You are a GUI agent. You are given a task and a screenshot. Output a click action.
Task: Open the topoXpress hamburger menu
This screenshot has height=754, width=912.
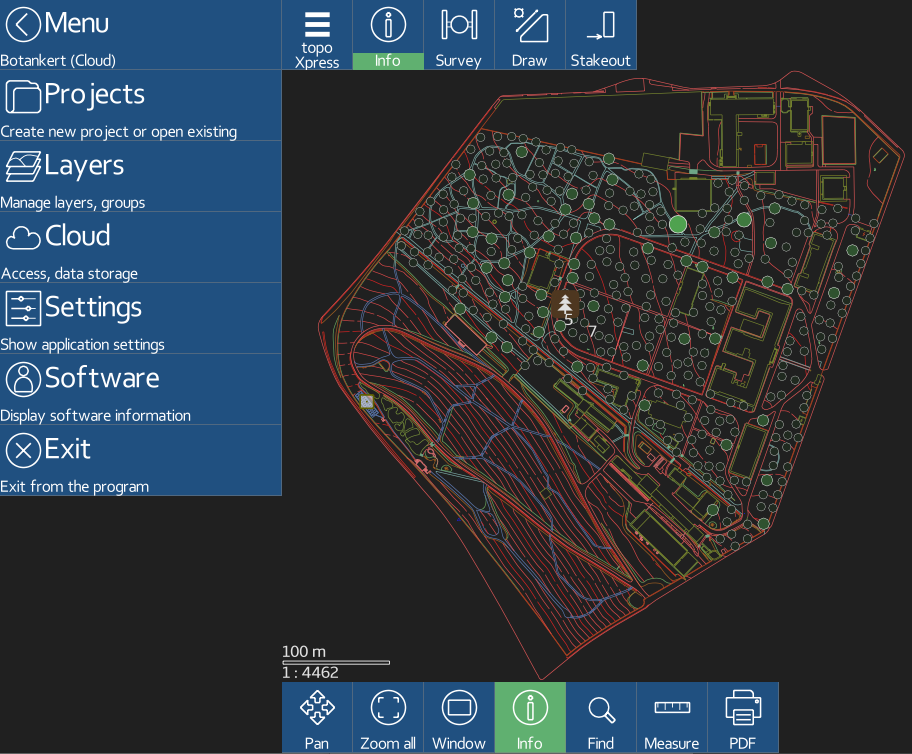(317, 35)
